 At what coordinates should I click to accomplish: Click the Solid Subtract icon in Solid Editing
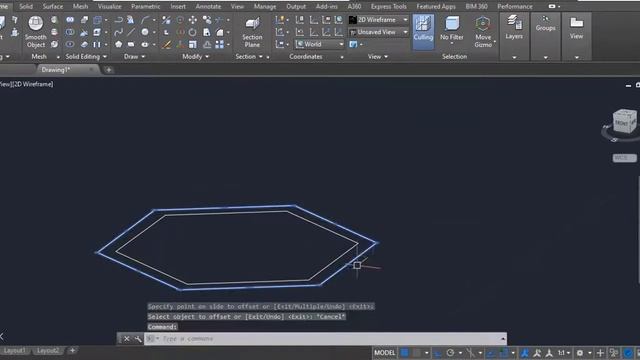point(70,32)
